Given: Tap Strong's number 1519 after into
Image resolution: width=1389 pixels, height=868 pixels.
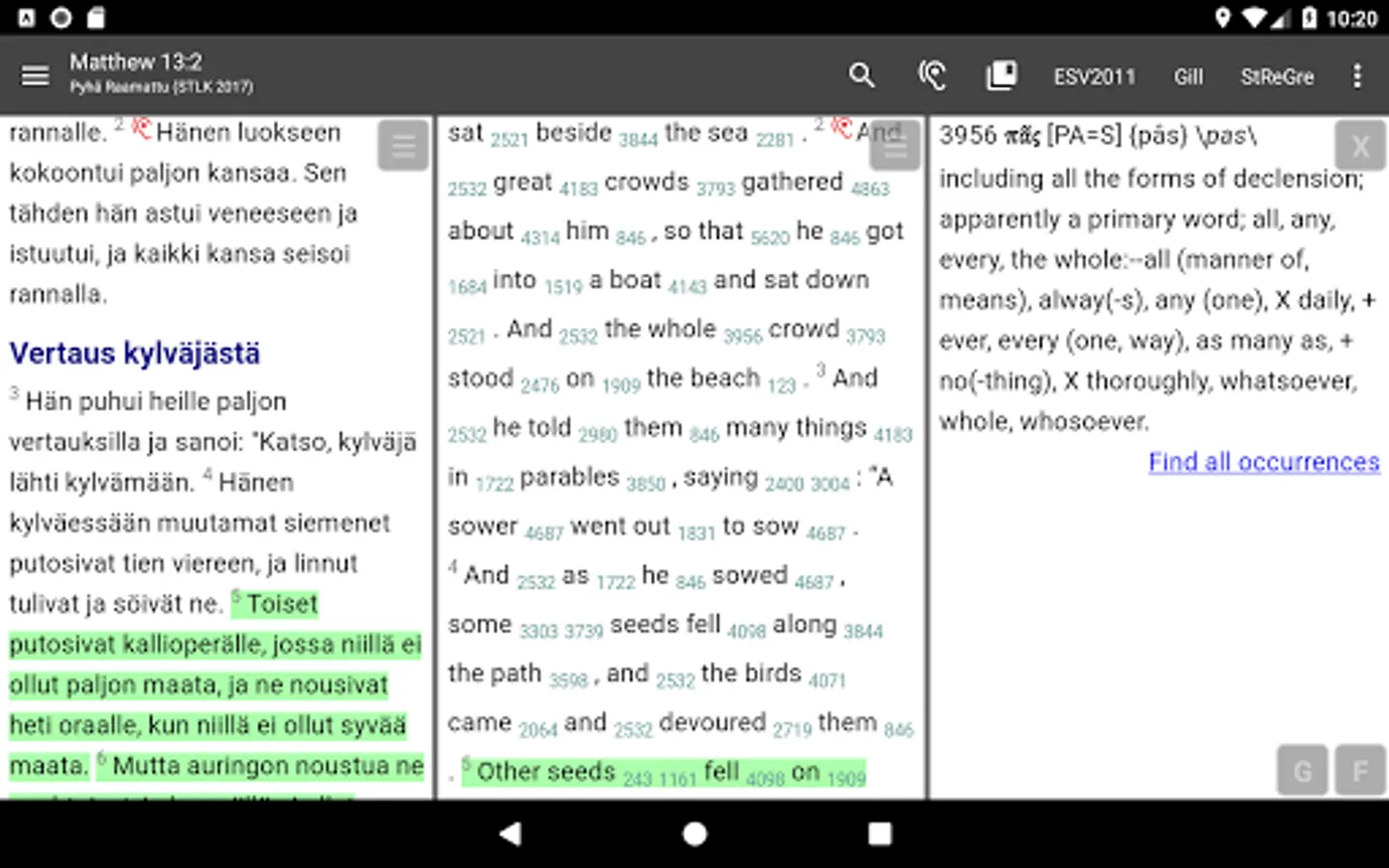Looking at the screenshot, I should [563, 287].
